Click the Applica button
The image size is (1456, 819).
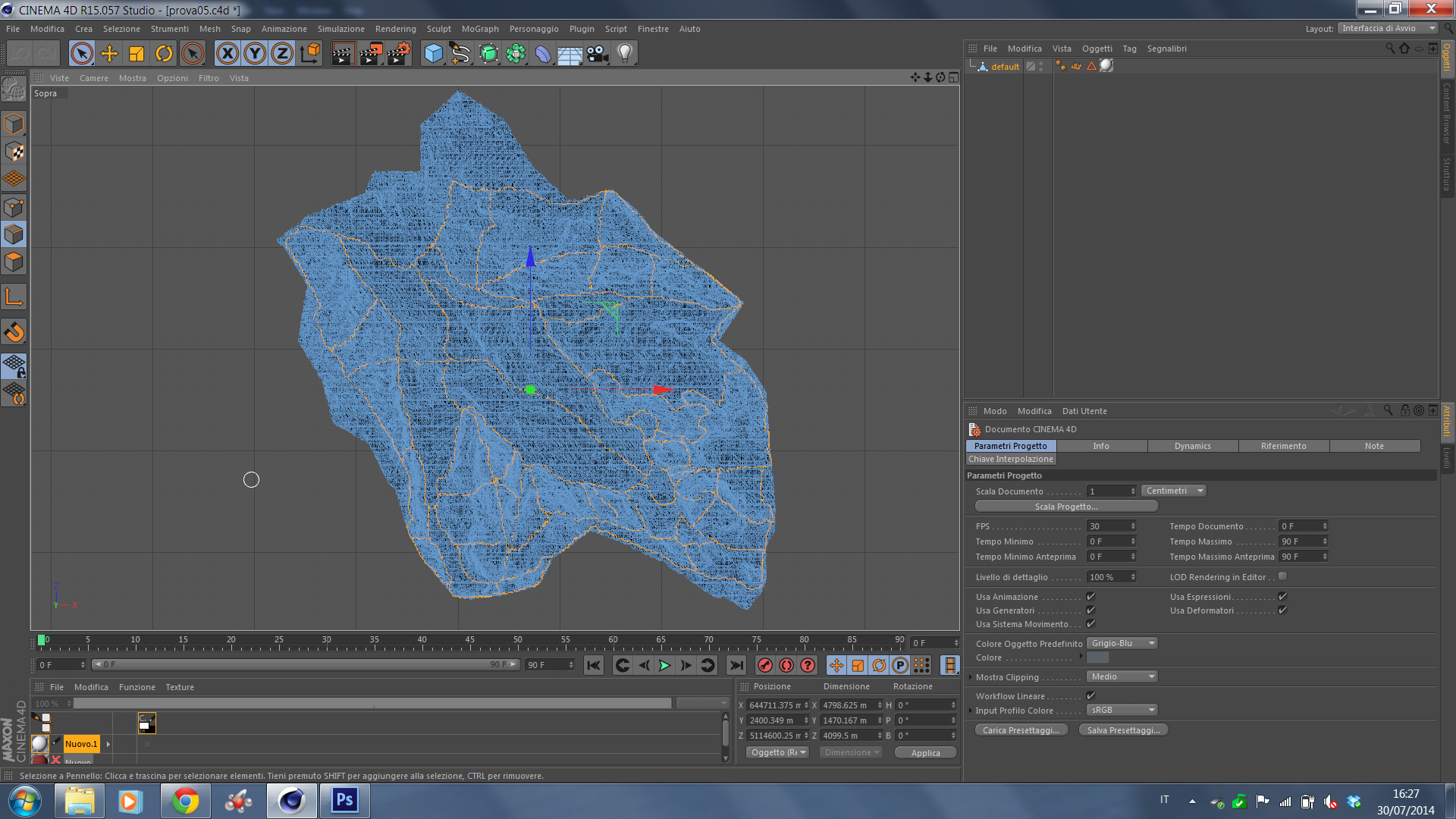pyautogui.click(x=925, y=752)
